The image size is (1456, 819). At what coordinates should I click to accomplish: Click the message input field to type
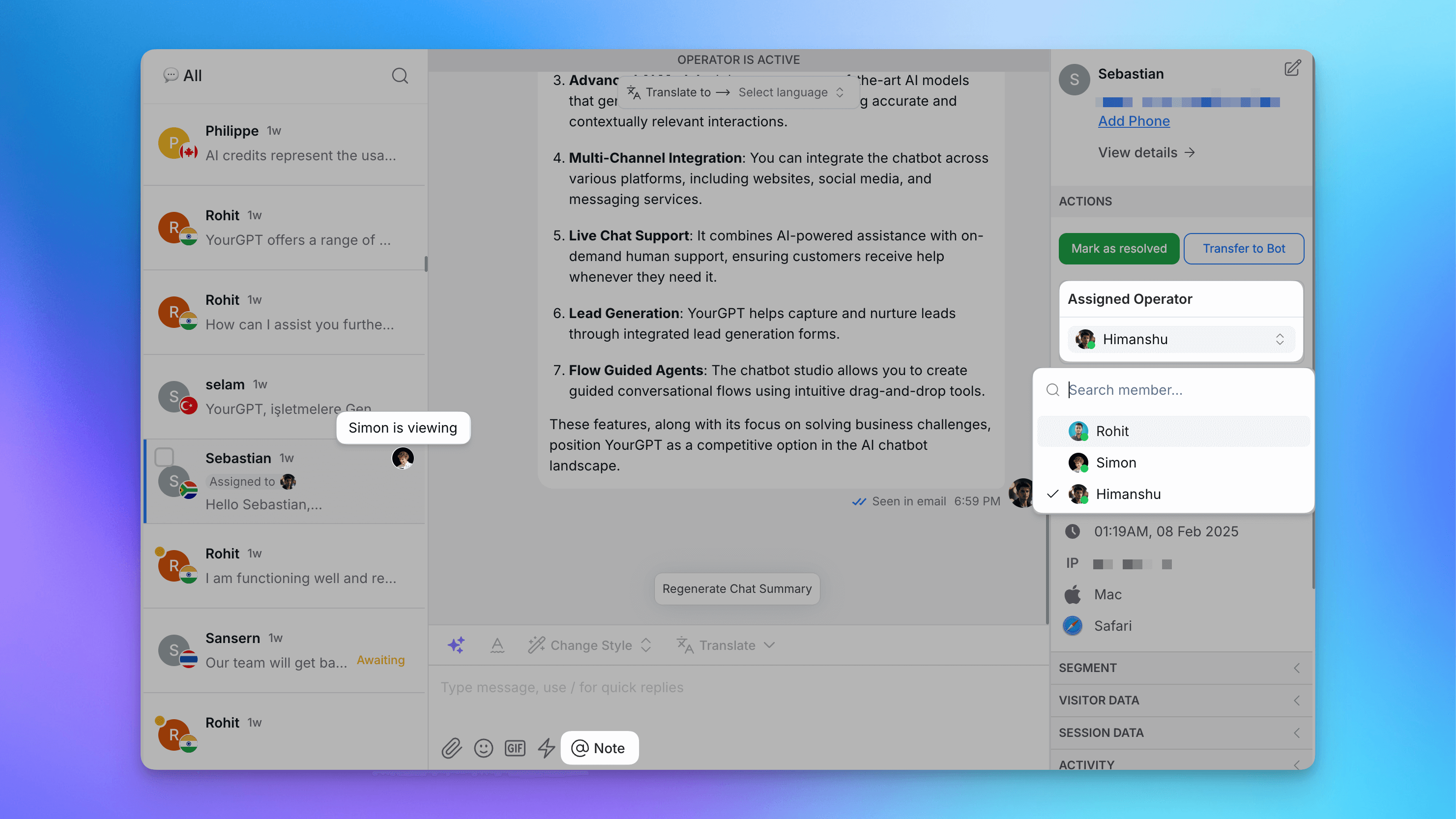pyautogui.click(x=737, y=687)
